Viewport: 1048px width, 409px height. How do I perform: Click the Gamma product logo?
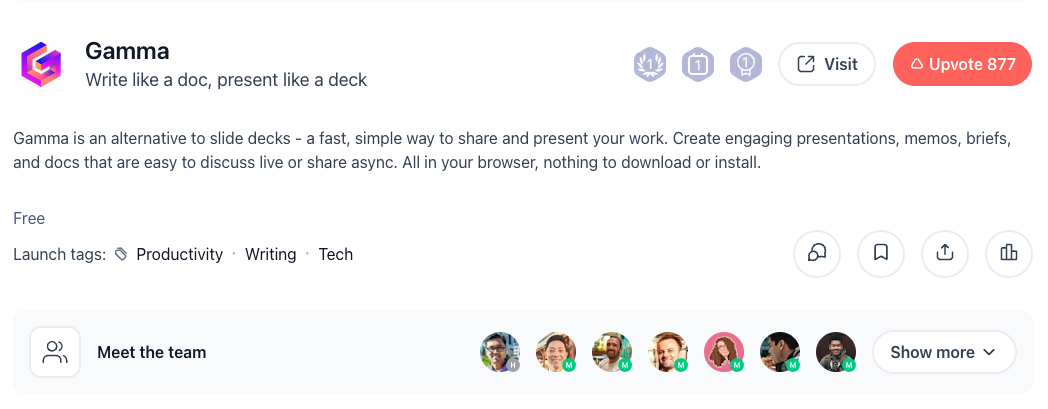point(42,65)
